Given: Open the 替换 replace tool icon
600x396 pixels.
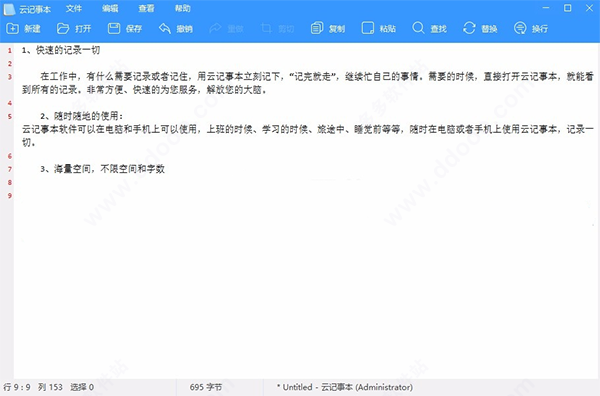Looking at the screenshot, I should [469, 28].
